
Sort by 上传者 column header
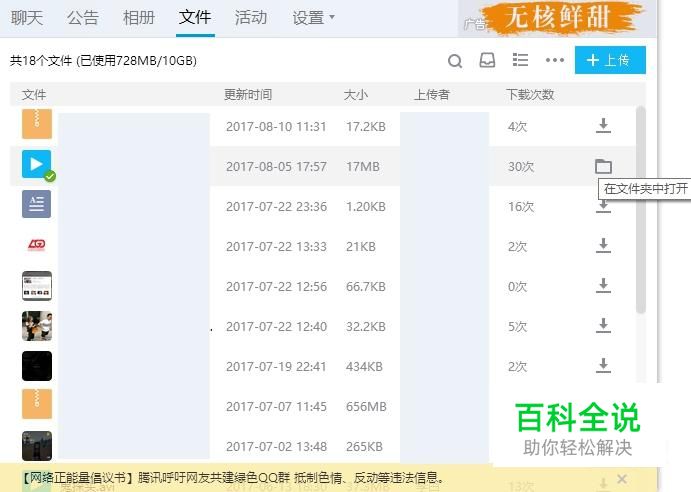pyautogui.click(x=431, y=94)
